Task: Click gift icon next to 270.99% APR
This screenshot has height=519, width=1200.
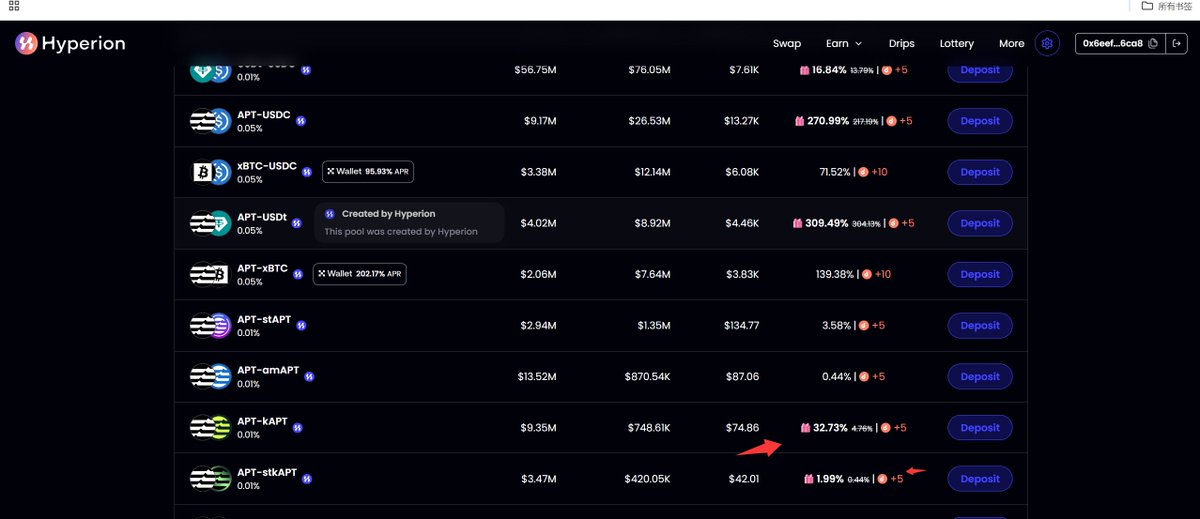Action: pyautogui.click(x=799, y=121)
